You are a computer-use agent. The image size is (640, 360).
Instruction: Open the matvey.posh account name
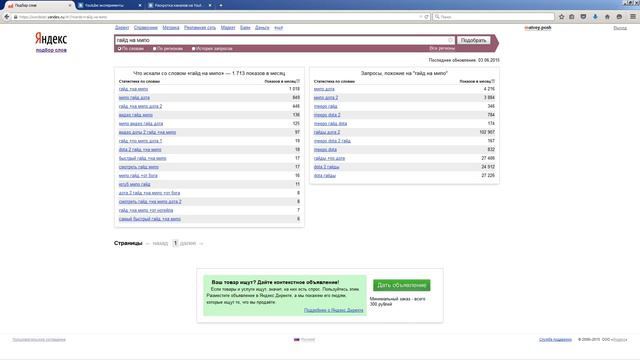pyautogui.click(x=538, y=28)
